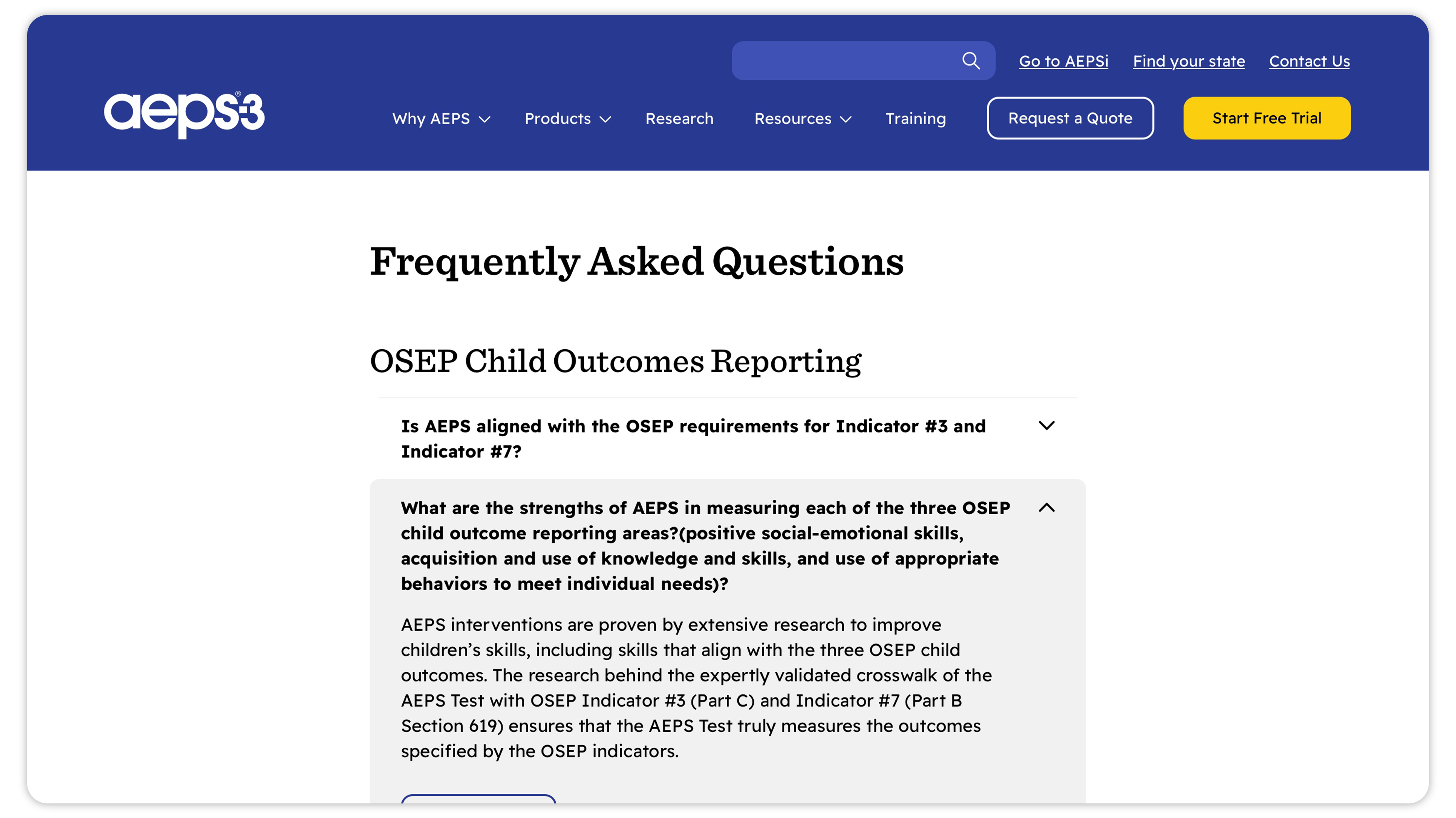
Task: Focus the search input field
Action: click(842, 60)
